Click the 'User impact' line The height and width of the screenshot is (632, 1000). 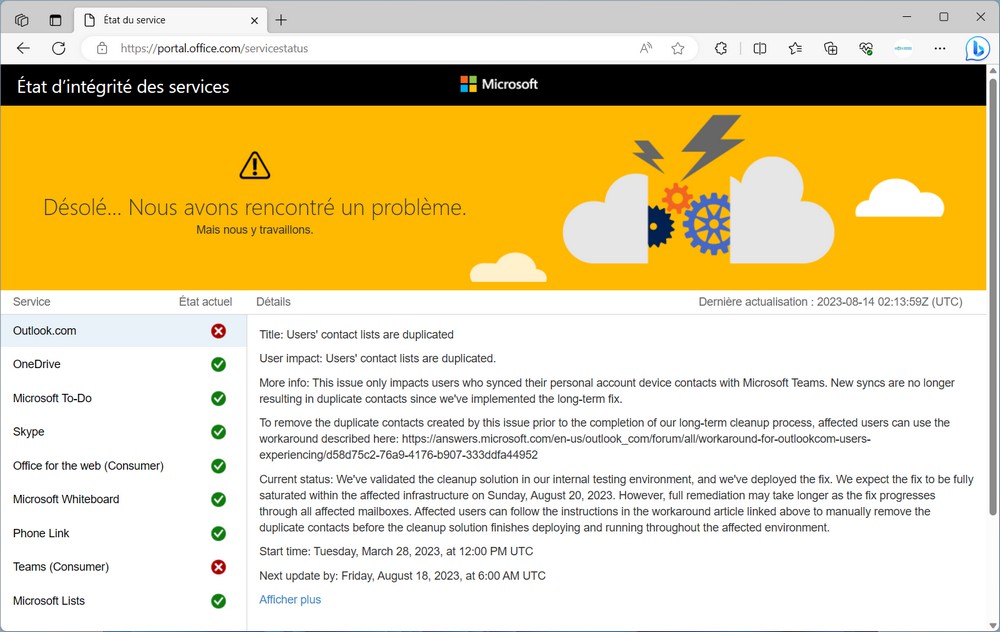[x=377, y=358]
